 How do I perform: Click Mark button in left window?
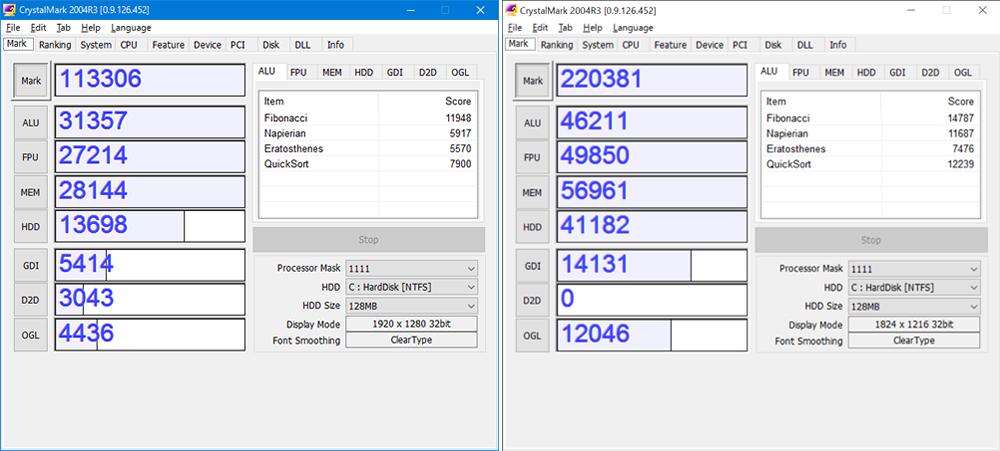(31, 81)
